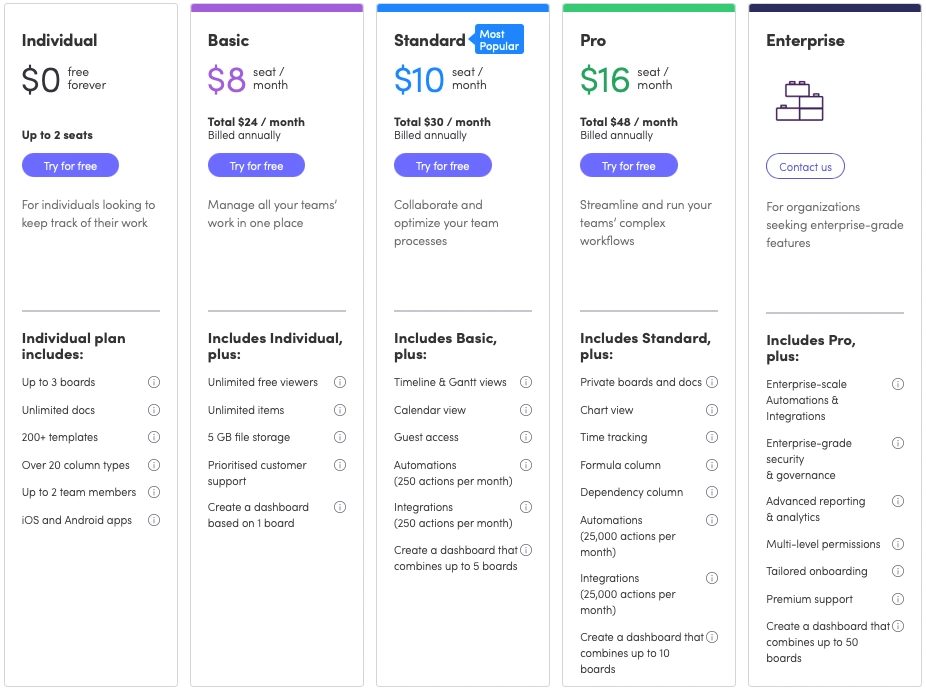Click the info icon beside "Up to 3 boards"
Screen dimensions: 926x691
tap(154, 382)
